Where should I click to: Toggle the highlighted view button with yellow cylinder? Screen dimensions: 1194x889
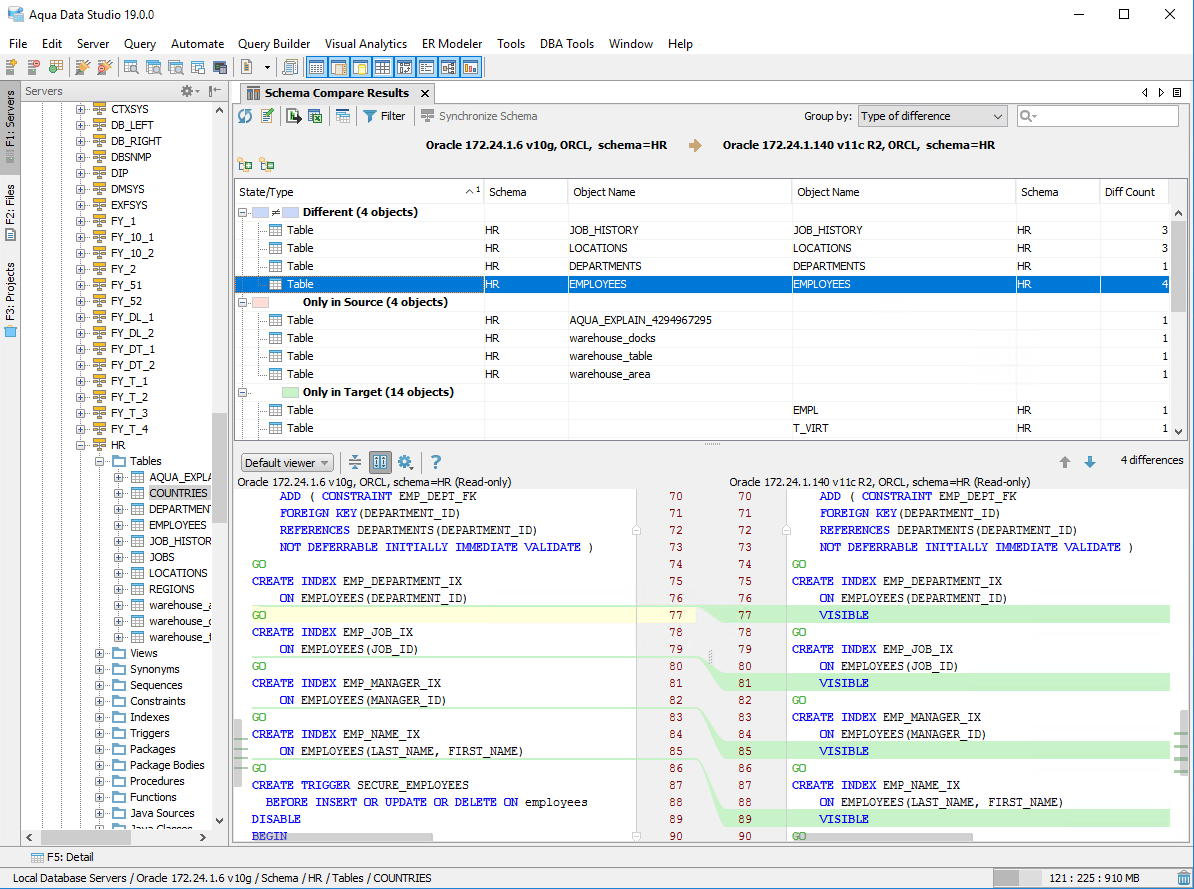[x=360, y=68]
